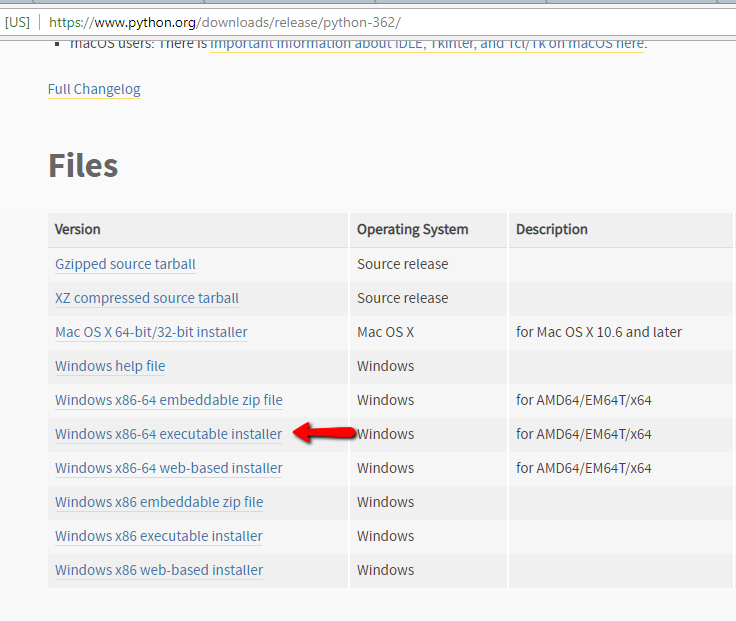This screenshot has height=621, width=736.
Task: Click the Operating System column header
Action: click(412, 229)
